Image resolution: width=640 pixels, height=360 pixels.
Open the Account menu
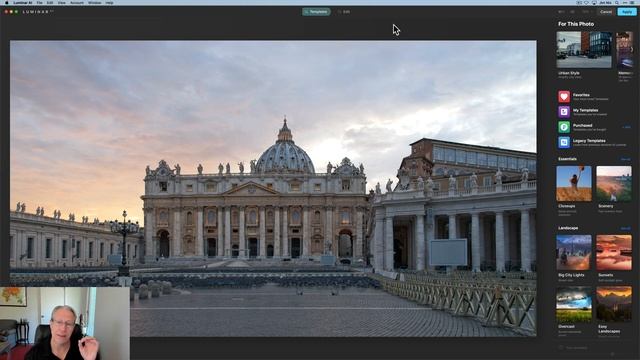pos(77,2)
